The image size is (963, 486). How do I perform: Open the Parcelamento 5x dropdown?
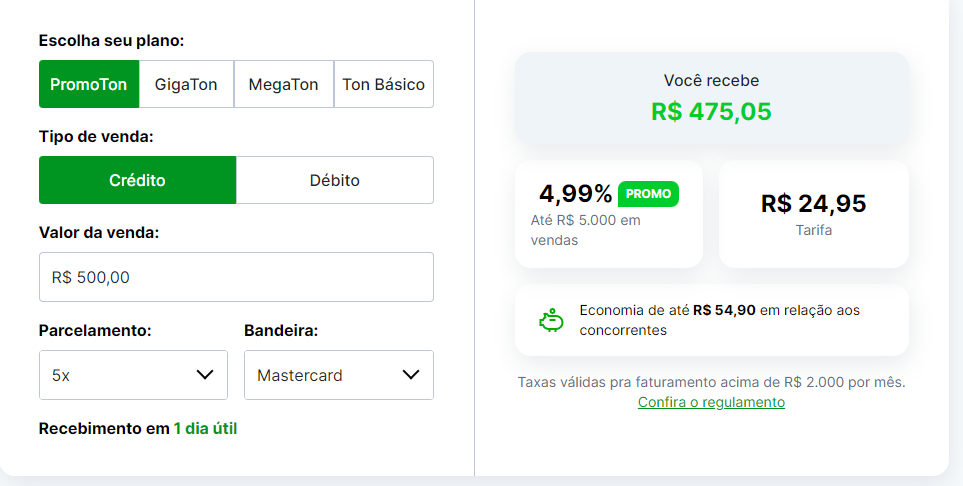click(x=133, y=375)
